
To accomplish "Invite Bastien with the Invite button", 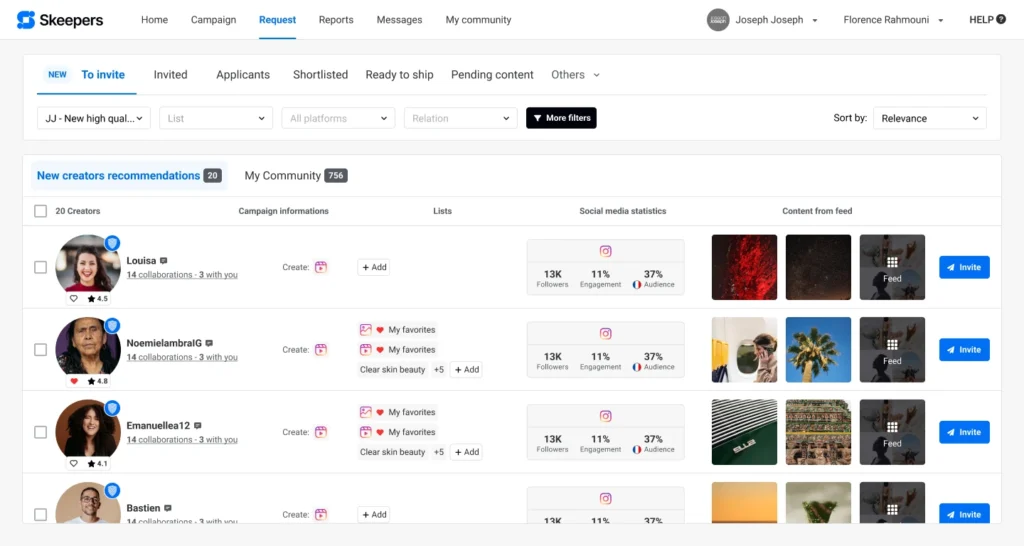I will point(964,514).
